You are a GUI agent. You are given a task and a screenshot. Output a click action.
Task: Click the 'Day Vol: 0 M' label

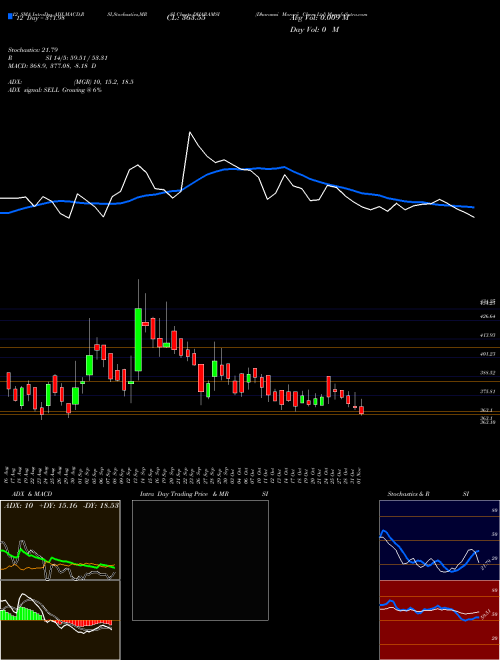point(314,30)
